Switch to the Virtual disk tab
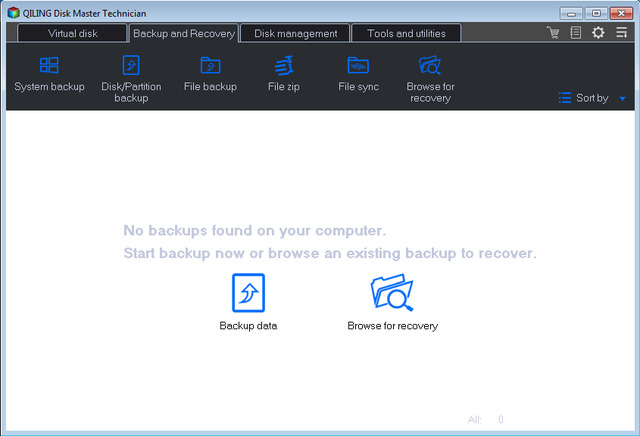 (x=72, y=33)
